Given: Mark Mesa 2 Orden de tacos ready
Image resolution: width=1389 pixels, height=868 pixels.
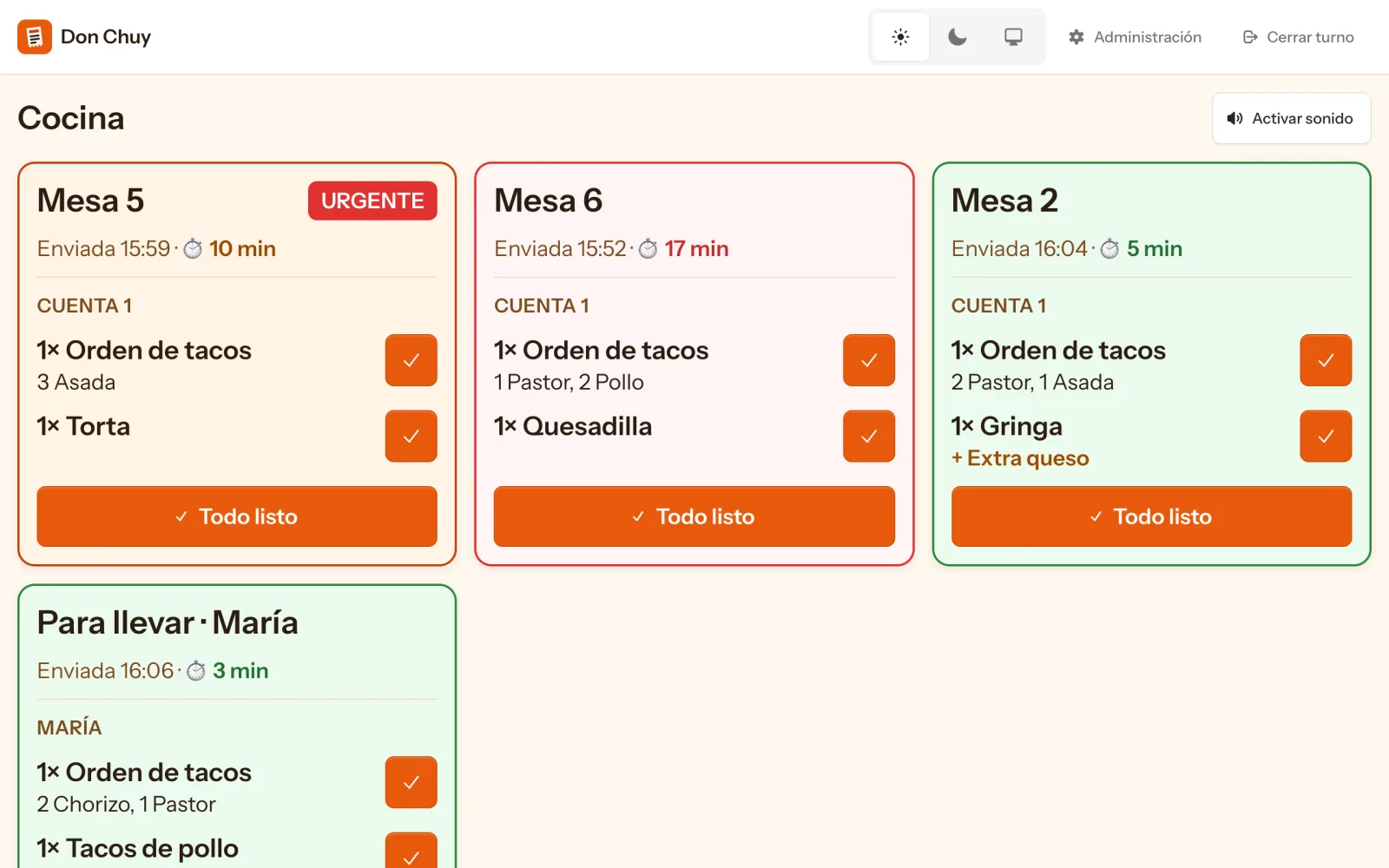Looking at the screenshot, I should click(x=1326, y=360).
